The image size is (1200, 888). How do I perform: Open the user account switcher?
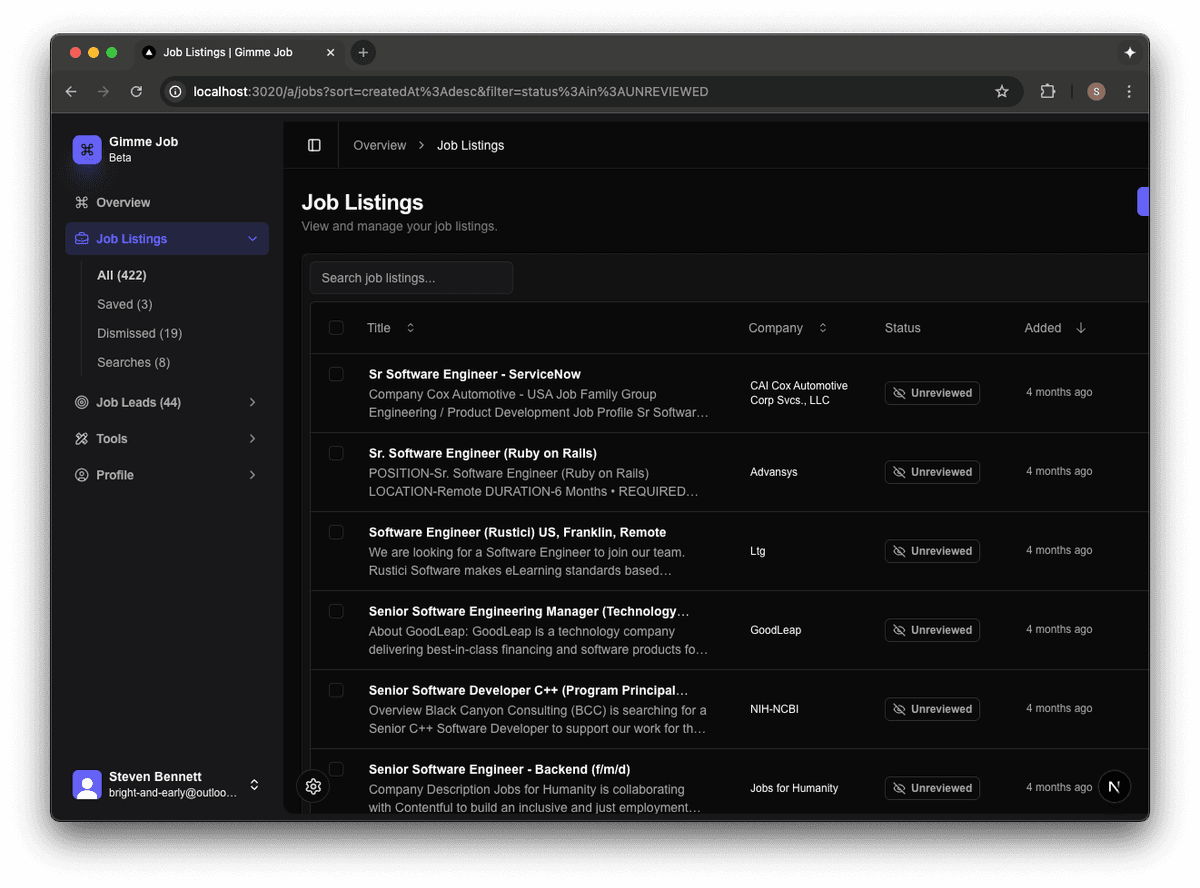pyautogui.click(x=254, y=785)
